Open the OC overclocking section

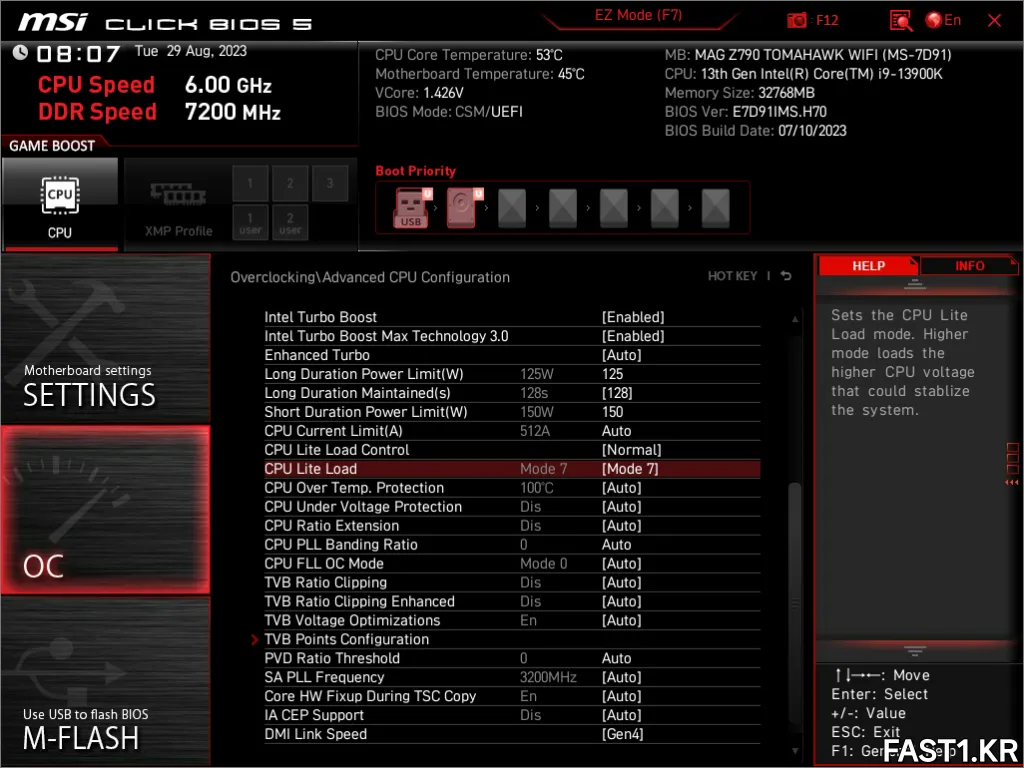click(x=106, y=510)
